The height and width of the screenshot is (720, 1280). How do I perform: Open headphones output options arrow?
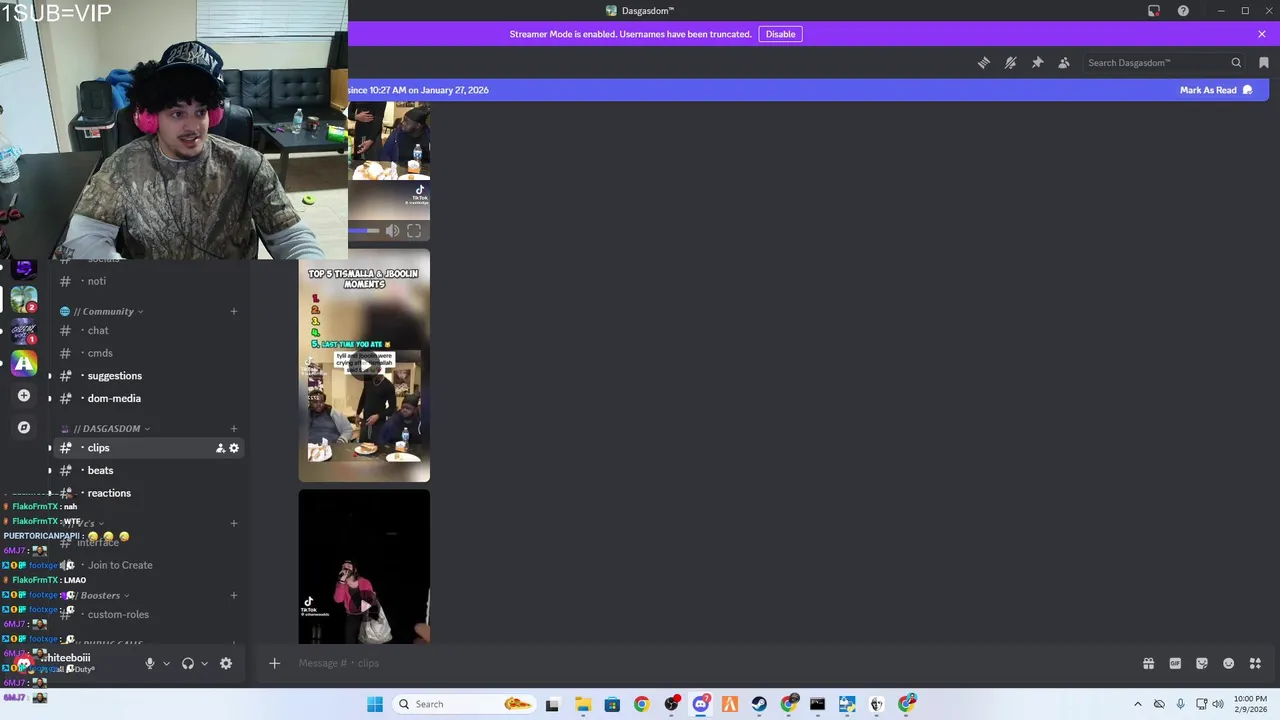click(x=204, y=663)
